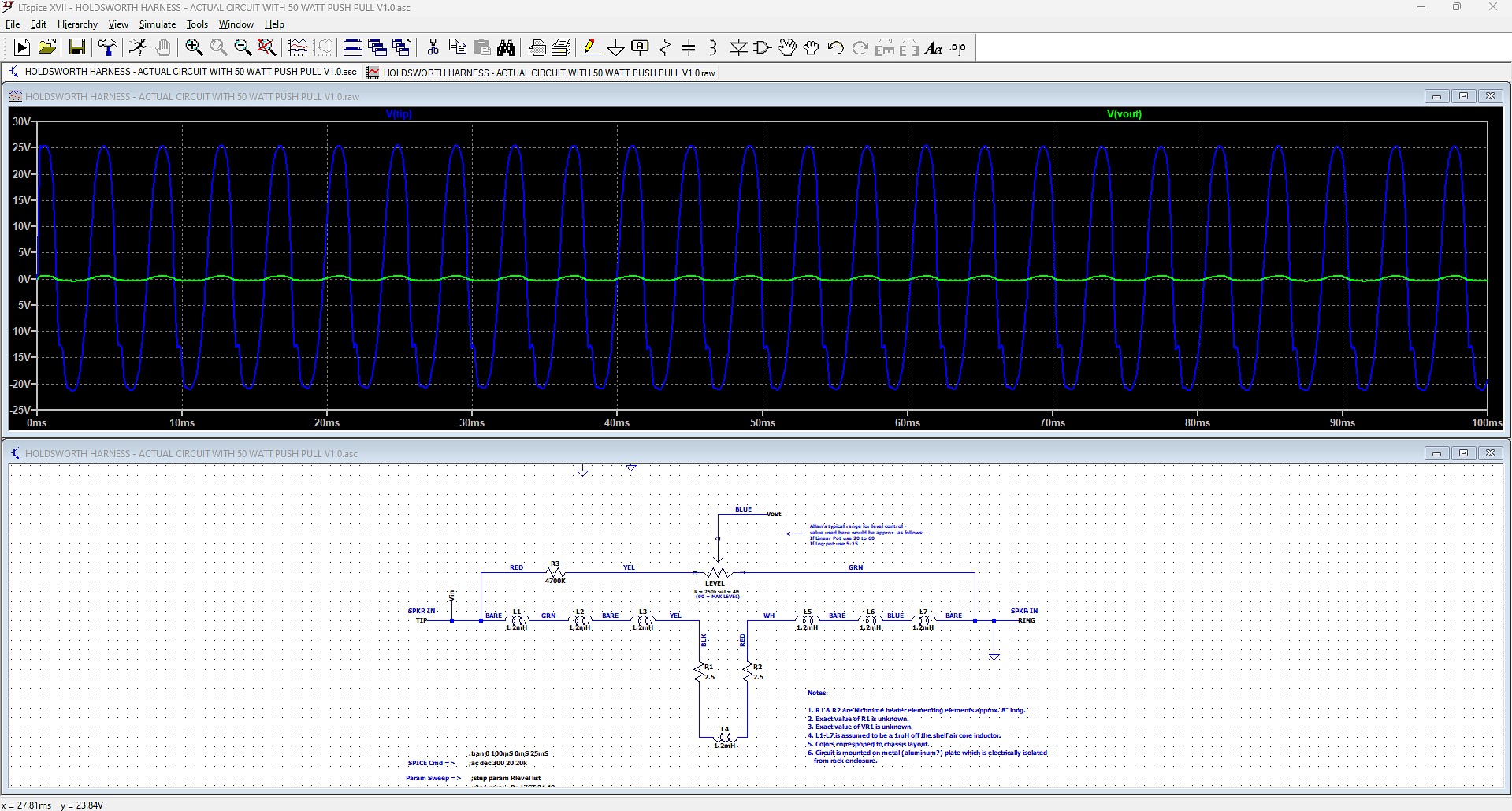Select the Diode component tool
Screen dimensions: 1512x811
pyautogui.click(x=738, y=48)
